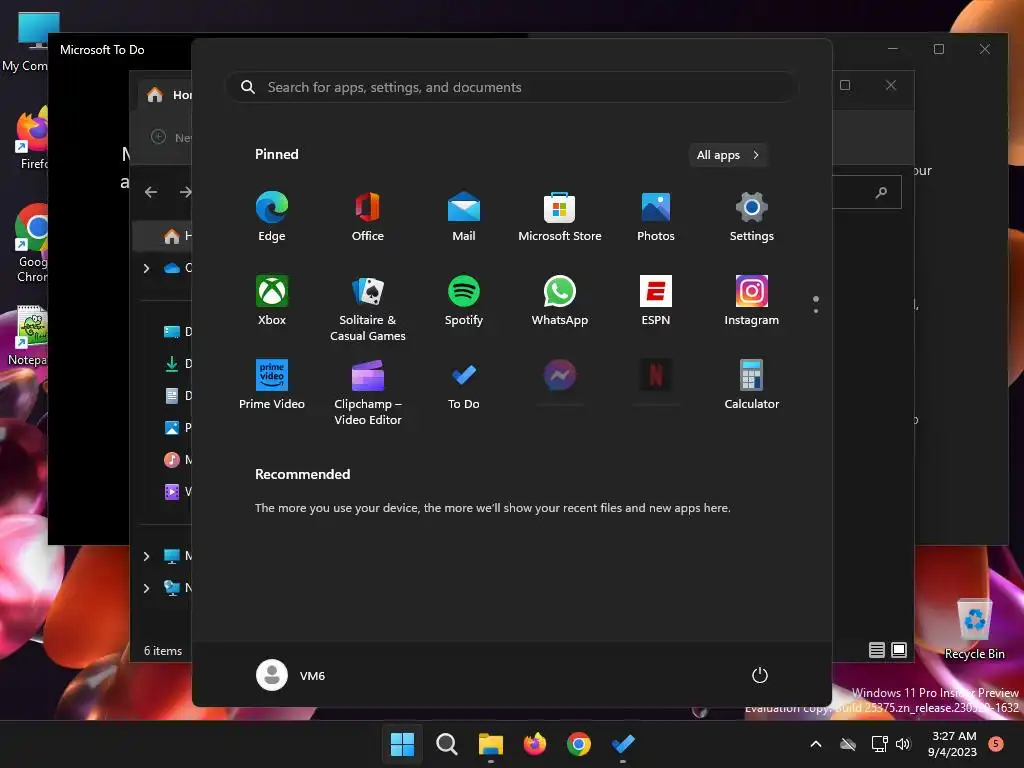Screen dimensions: 1024x768
Task: Launch the ESPN app
Action: tap(656, 300)
